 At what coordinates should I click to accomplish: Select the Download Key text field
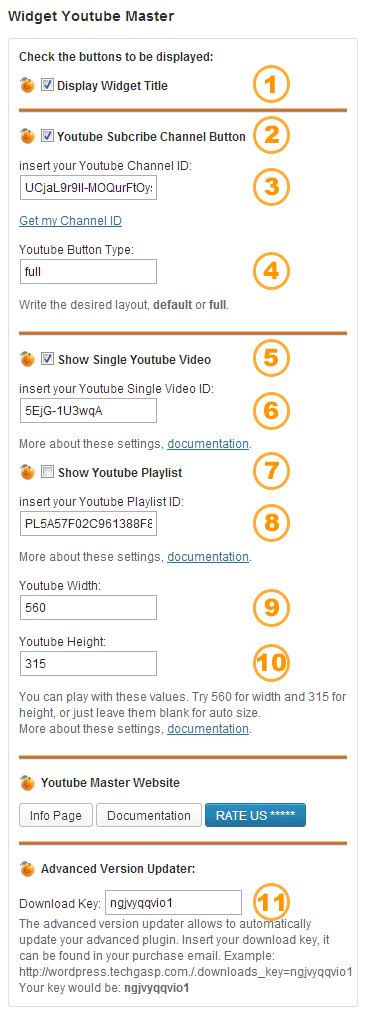pyautogui.click(x=174, y=902)
